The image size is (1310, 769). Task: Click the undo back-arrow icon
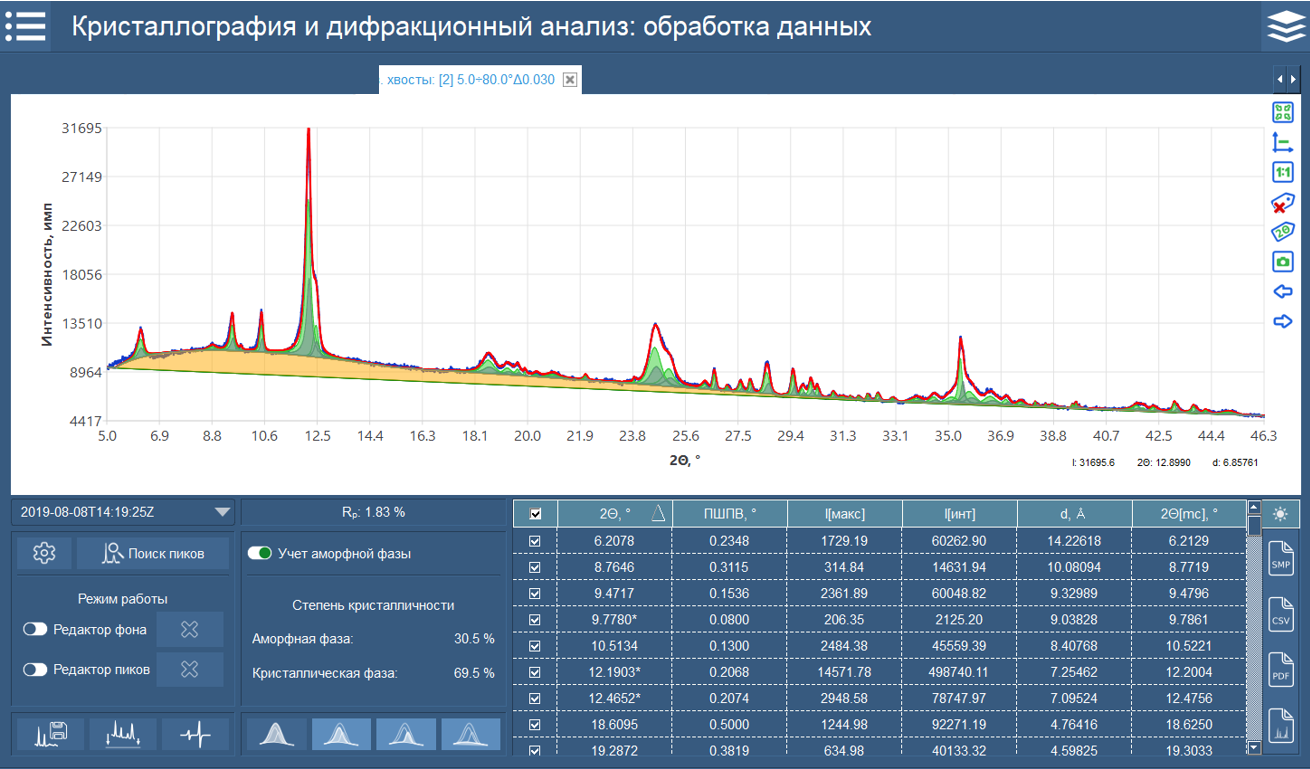click(1282, 291)
